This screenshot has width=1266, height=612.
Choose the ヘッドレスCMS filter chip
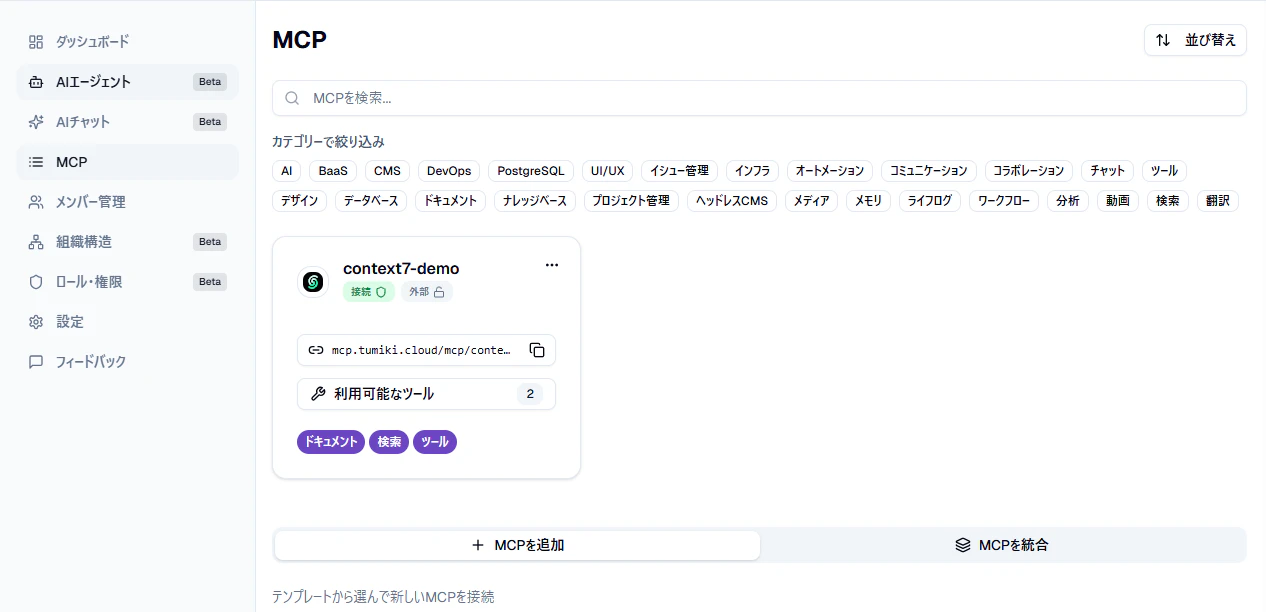pos(732,201)
